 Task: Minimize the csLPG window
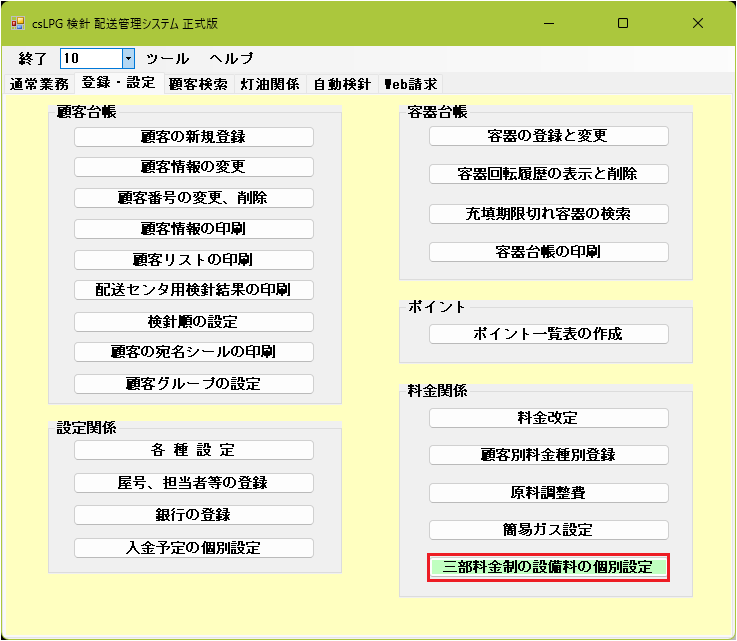[x=549, y=23]
